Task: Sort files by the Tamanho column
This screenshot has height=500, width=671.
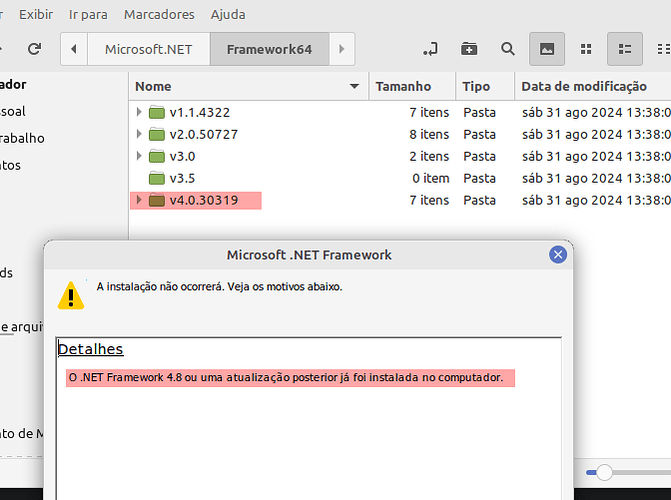Action: click(412, 86)
